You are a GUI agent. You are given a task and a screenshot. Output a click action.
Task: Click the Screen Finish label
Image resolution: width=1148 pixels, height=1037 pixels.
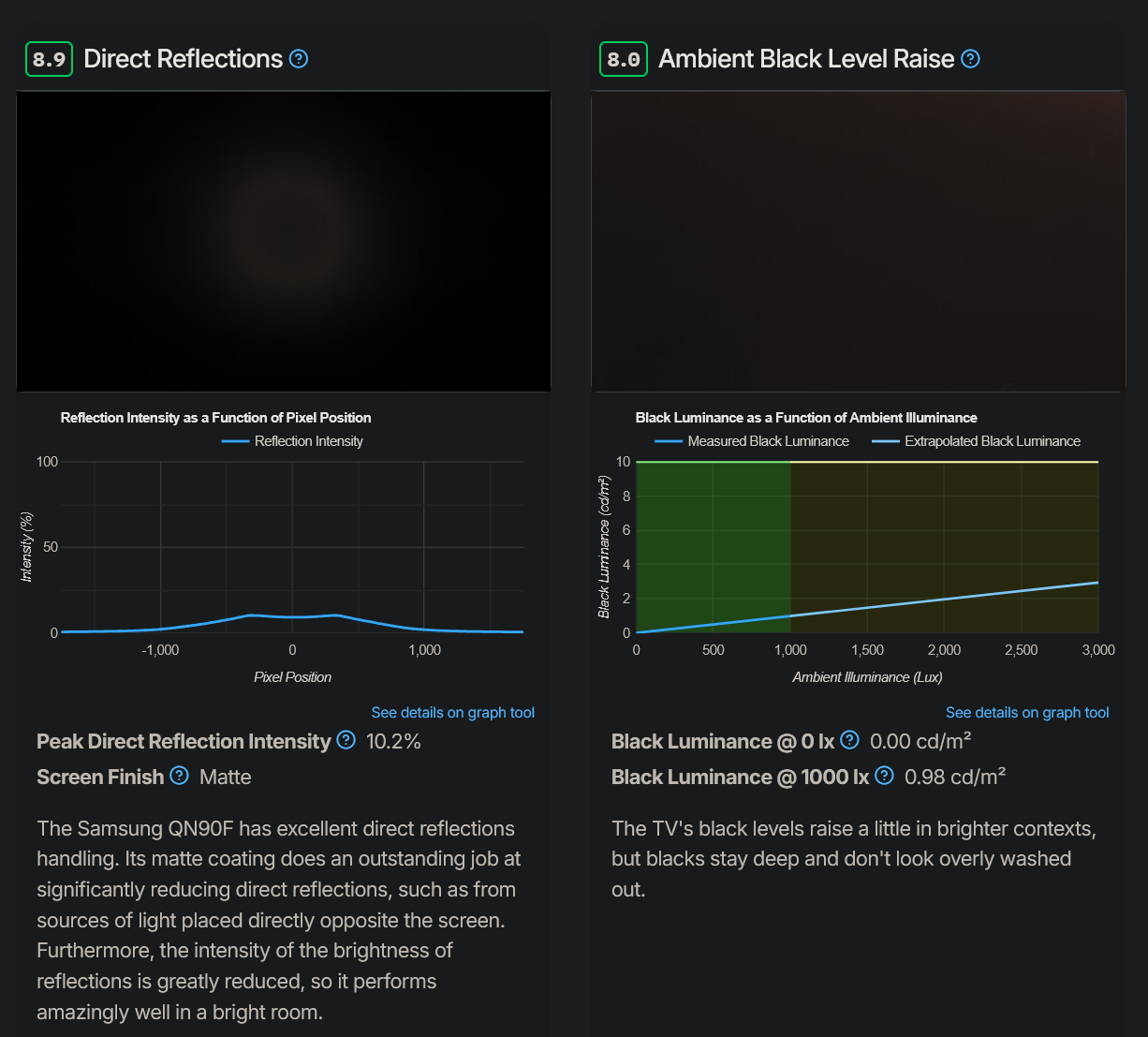click(100, 777)
